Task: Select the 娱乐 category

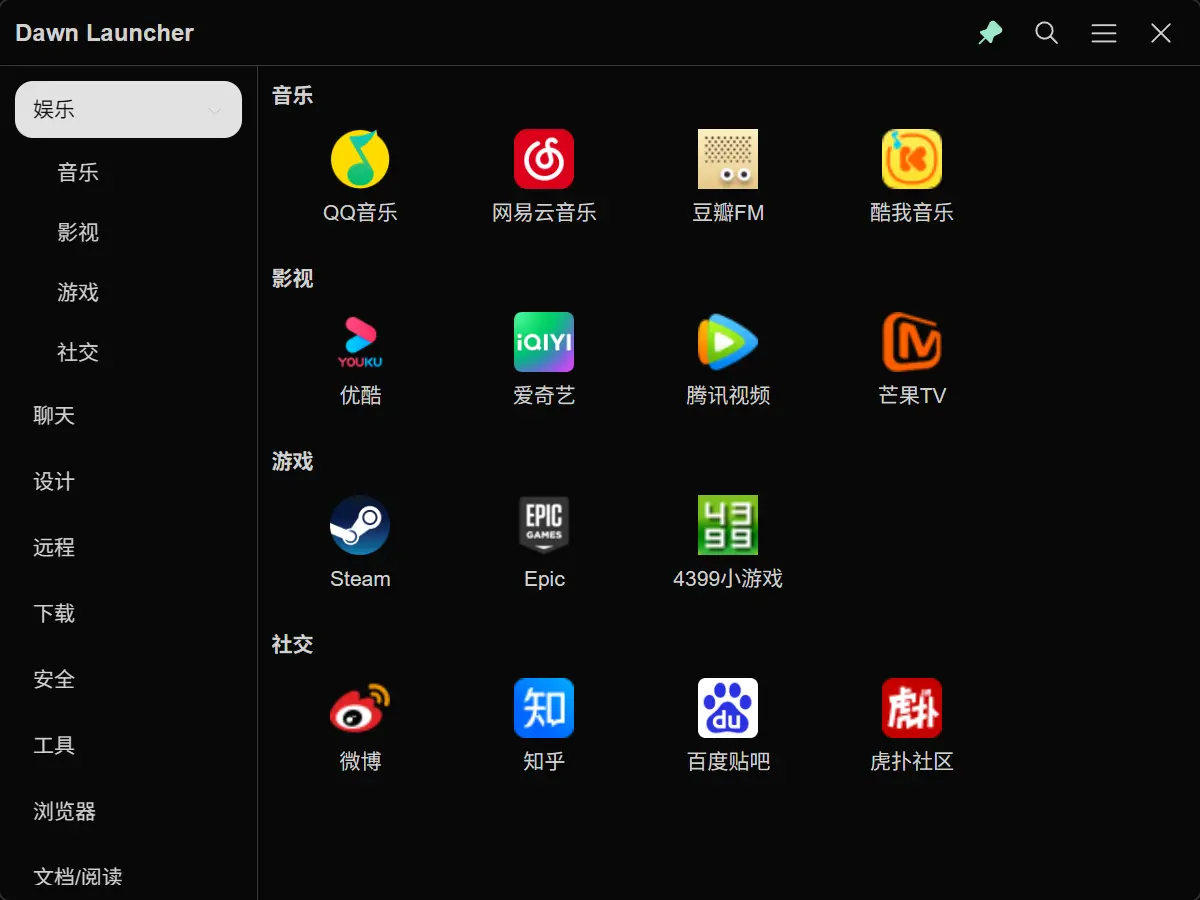Action: click(x=128, y=109)
